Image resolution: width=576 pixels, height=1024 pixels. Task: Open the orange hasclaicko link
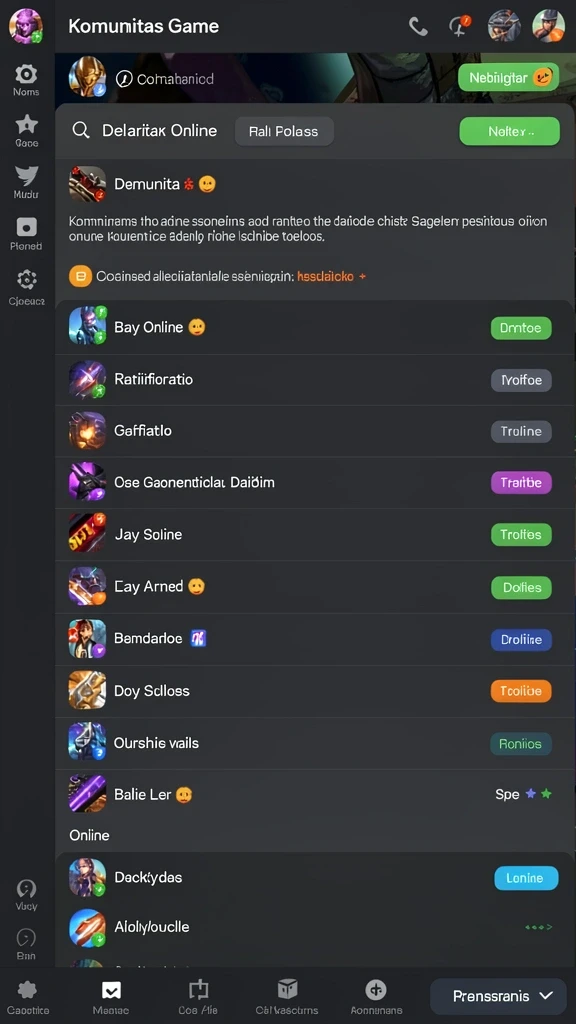(x=325, y=276)
